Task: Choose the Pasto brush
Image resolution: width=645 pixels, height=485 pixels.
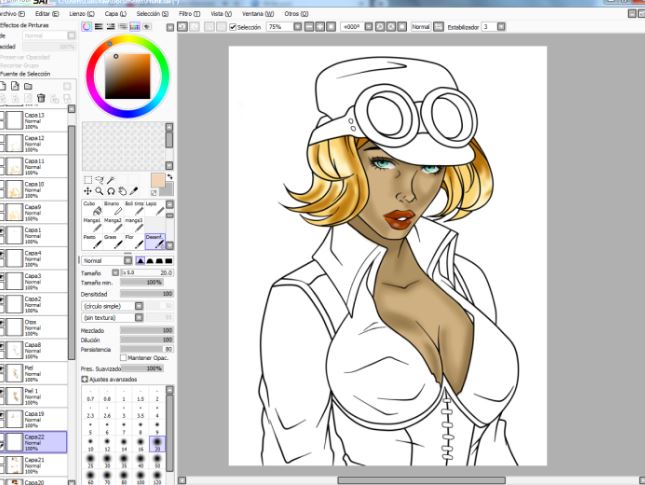Action: (x=93, y=242)
